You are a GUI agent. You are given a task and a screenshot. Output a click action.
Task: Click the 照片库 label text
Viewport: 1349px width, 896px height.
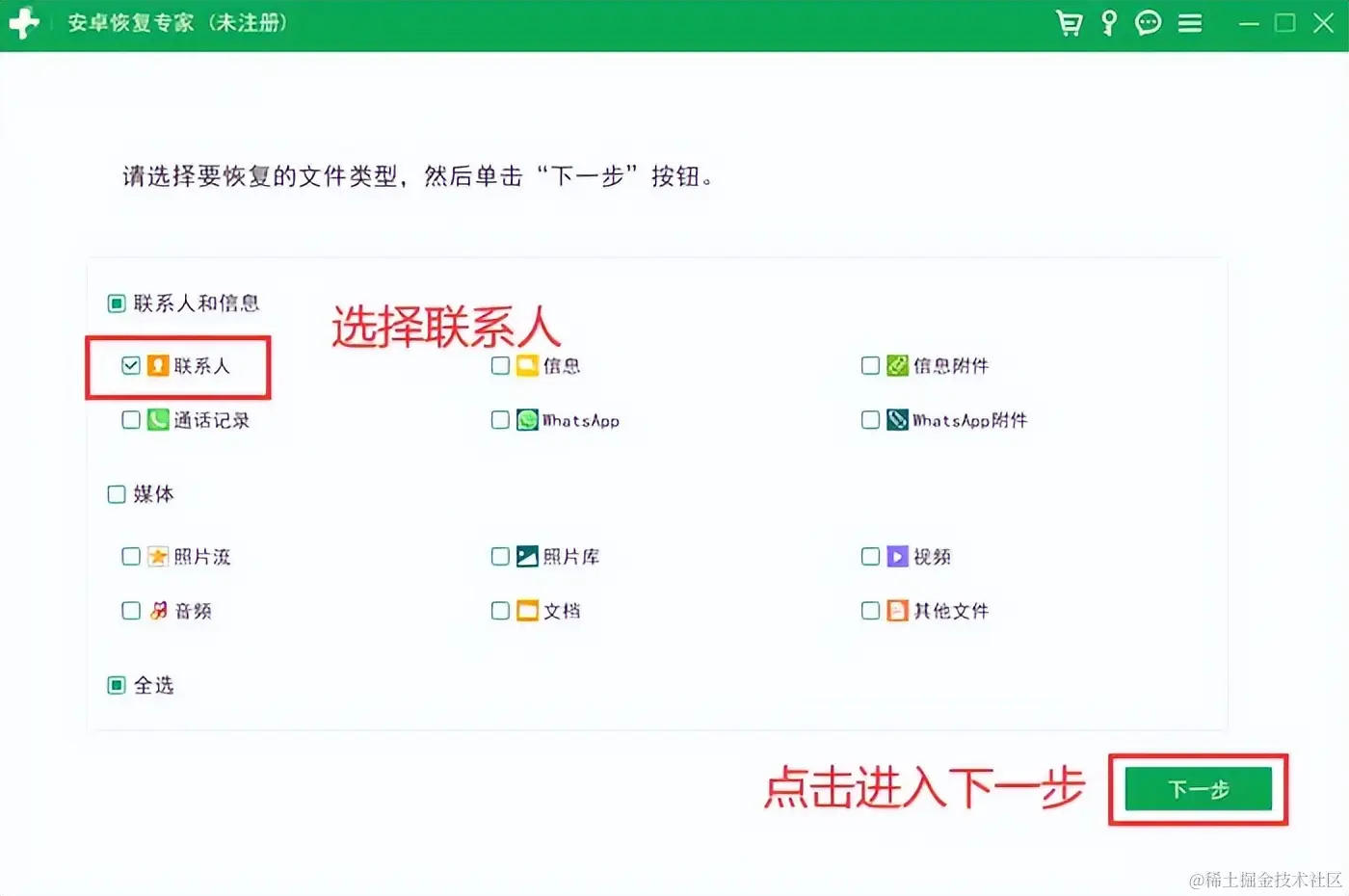[x=571, y=556]
